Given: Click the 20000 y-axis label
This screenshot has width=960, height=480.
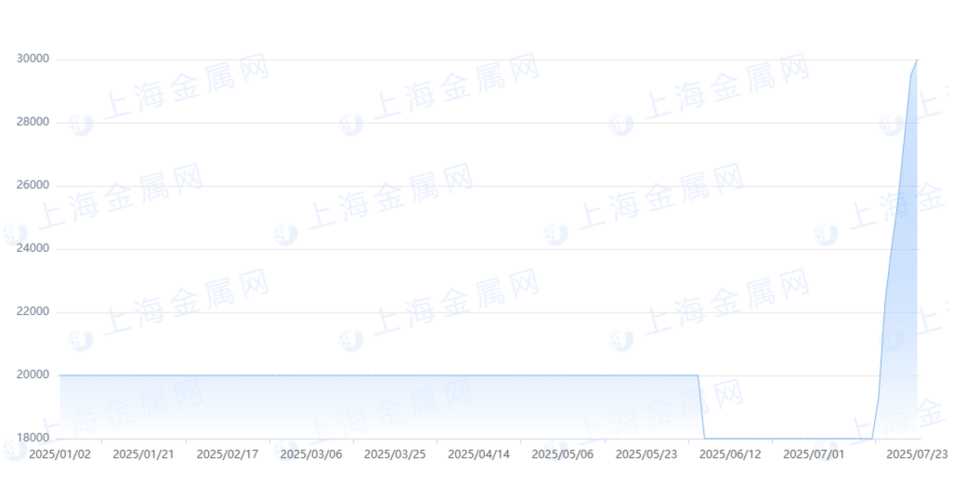Looking at the screenshot, I should (32, 375).
